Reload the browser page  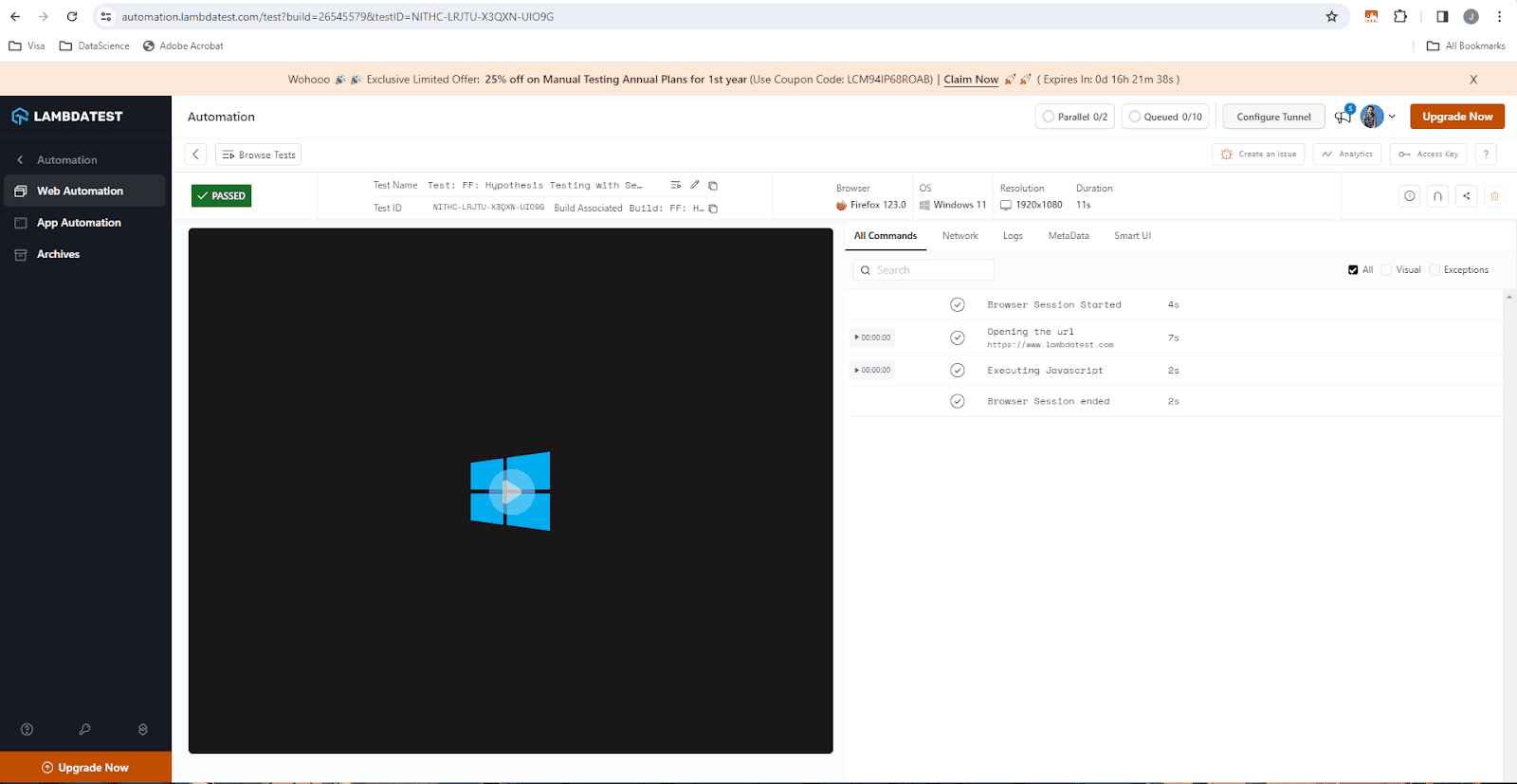point(72,16)
